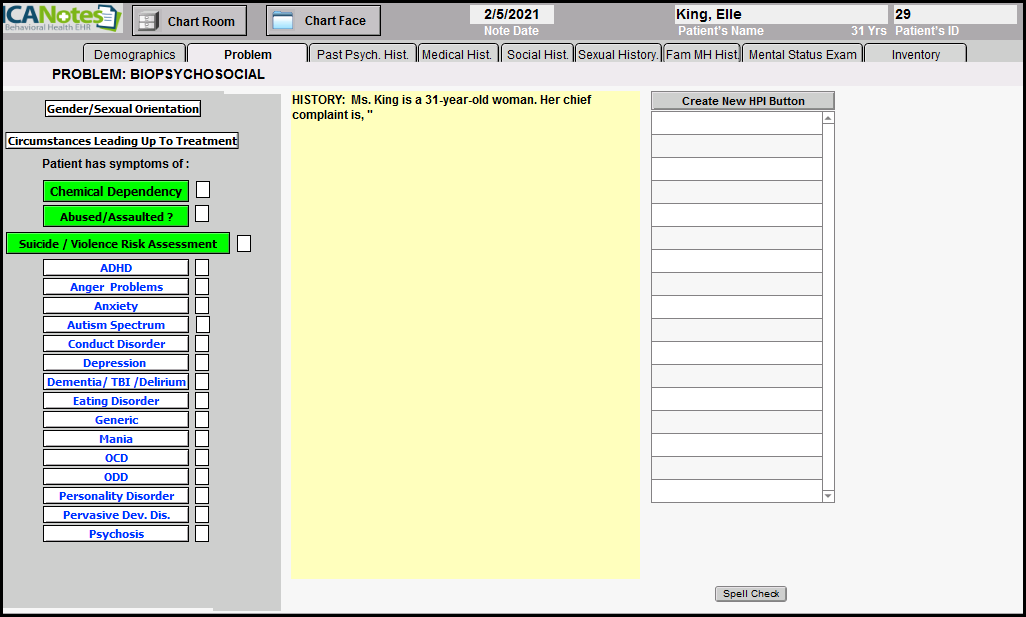Open Gender/Sexual Orientation section
The height and width of the screenshot is (617, 1026).
(x=123, y=109)
